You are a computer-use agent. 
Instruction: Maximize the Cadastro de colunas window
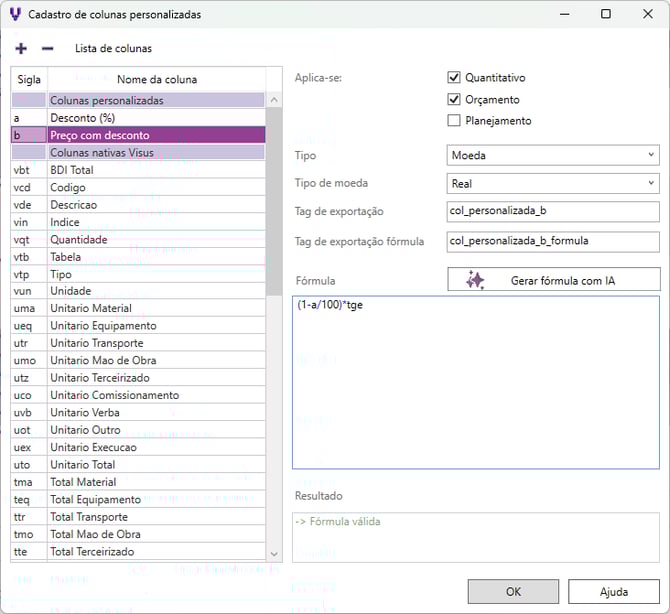[606, 14]
